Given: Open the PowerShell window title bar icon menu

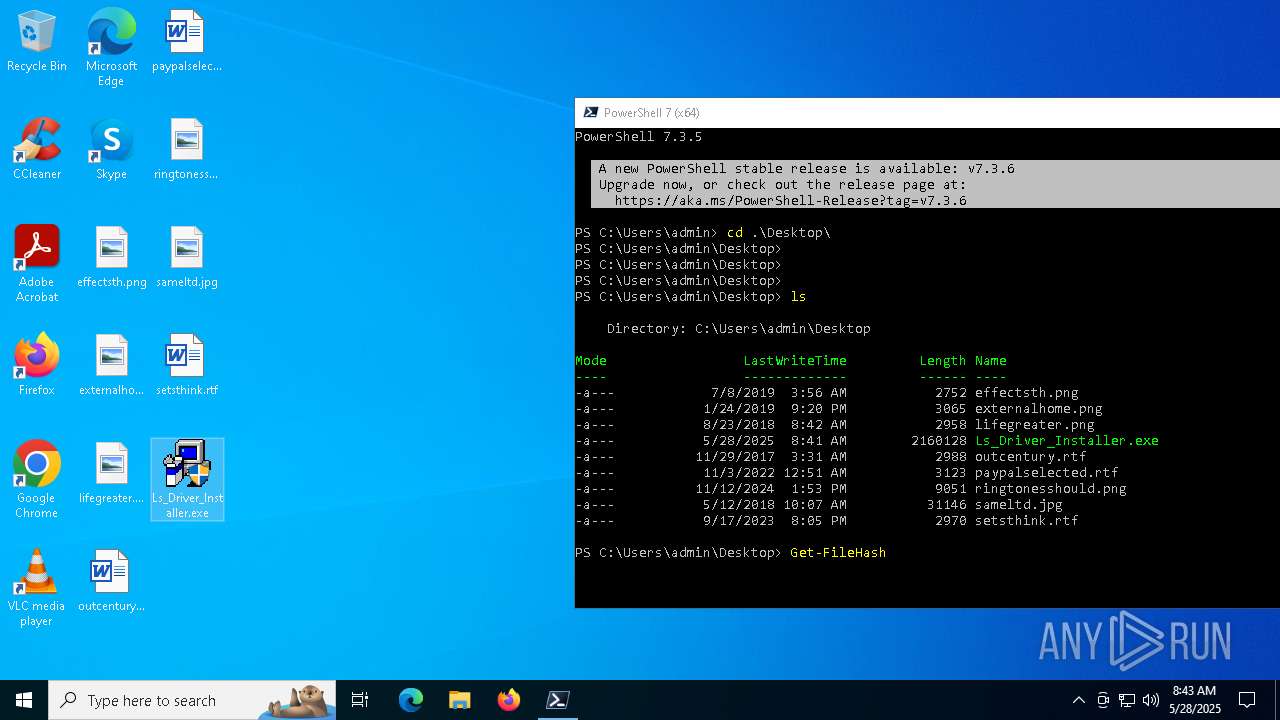Looking at the screenshot, I should click(591, 113).
